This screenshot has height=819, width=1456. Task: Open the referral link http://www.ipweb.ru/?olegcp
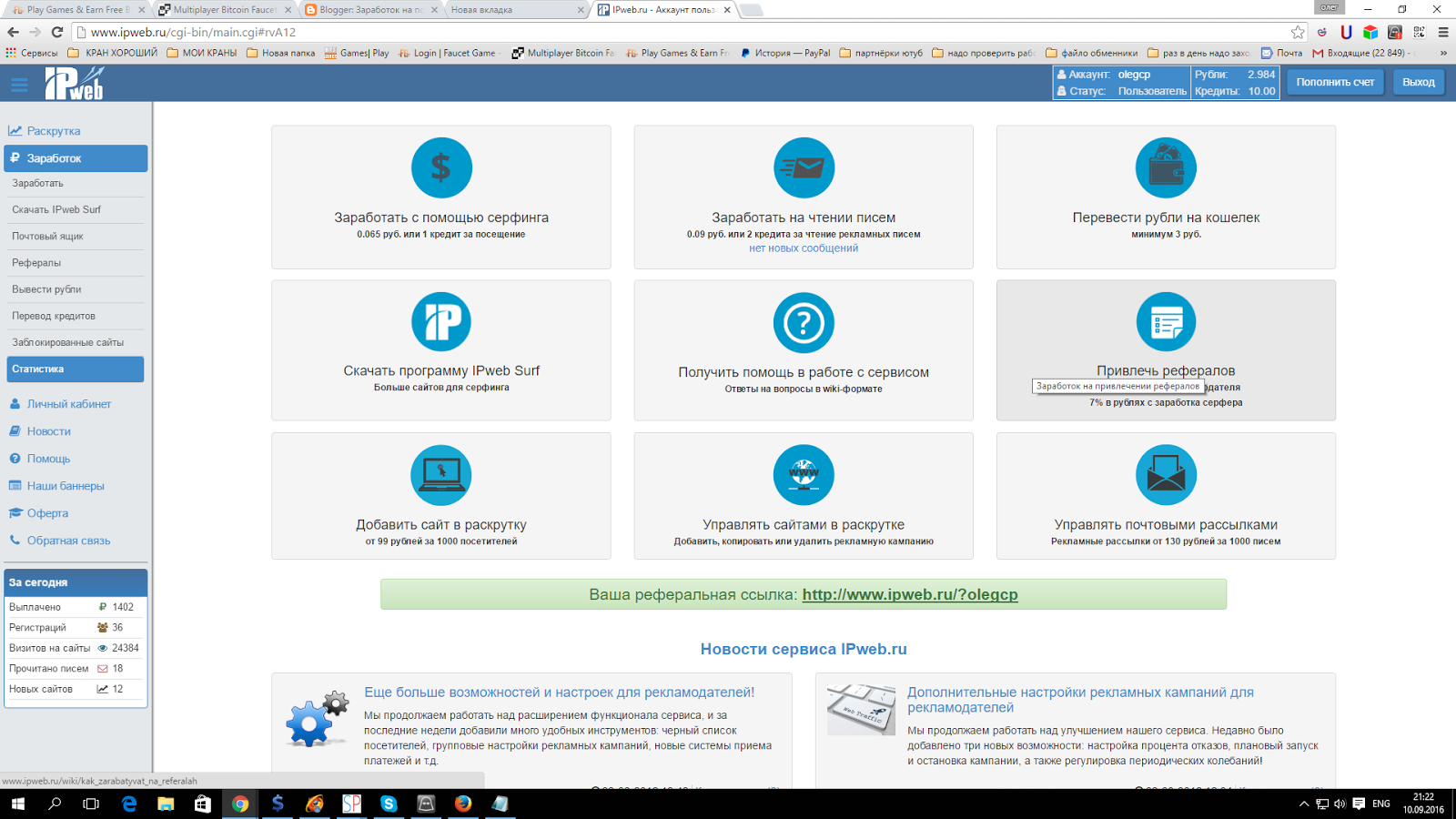point(910,594)
